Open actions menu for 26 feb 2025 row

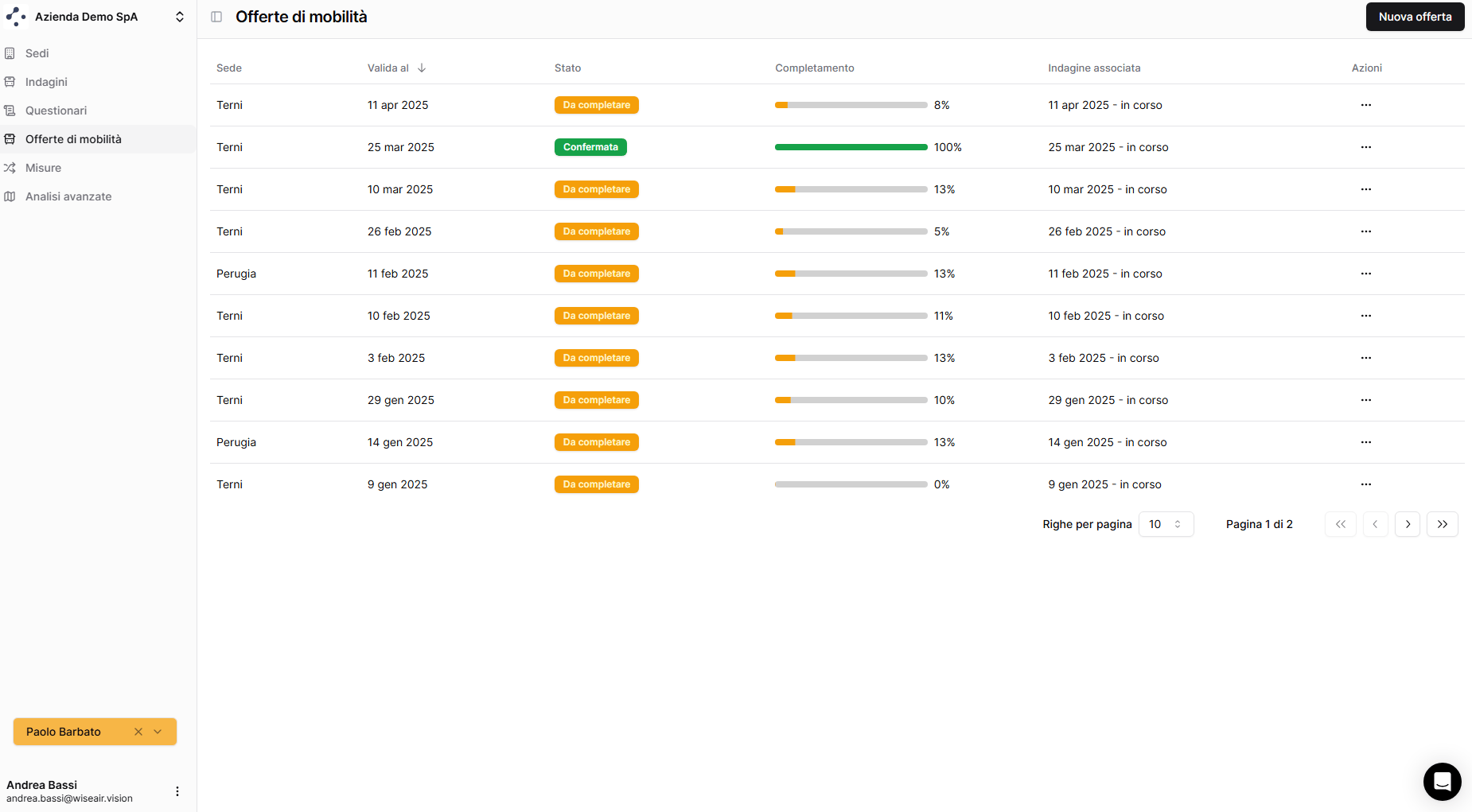1366,231
